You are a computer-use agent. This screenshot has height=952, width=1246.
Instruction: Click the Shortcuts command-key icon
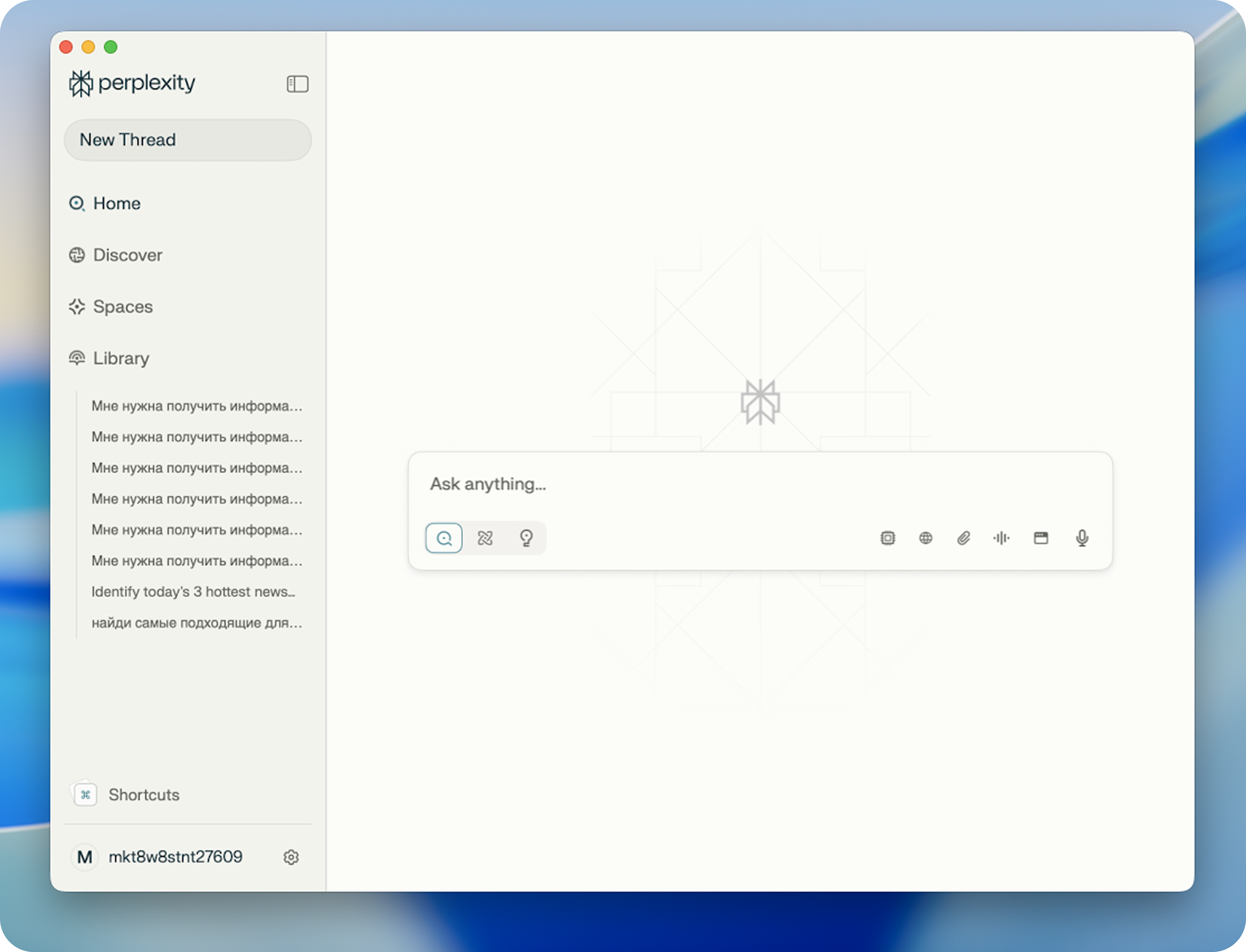point(85,794)
